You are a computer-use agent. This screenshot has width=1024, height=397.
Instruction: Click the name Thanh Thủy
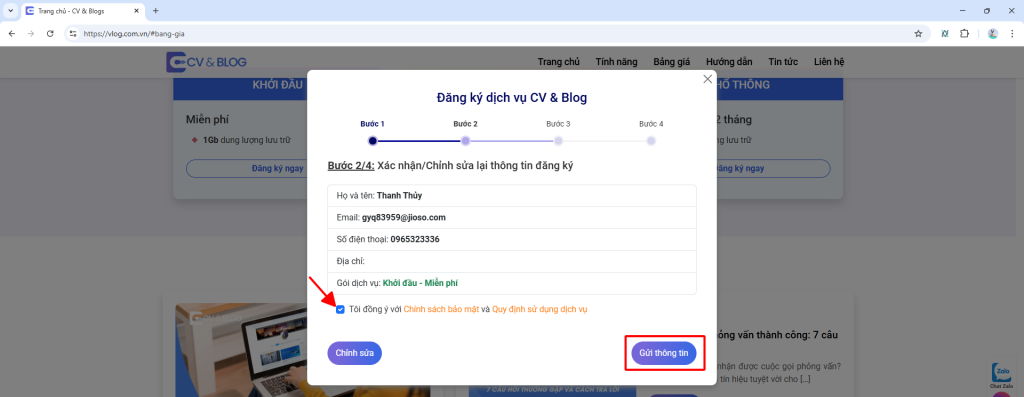(399, 195)
